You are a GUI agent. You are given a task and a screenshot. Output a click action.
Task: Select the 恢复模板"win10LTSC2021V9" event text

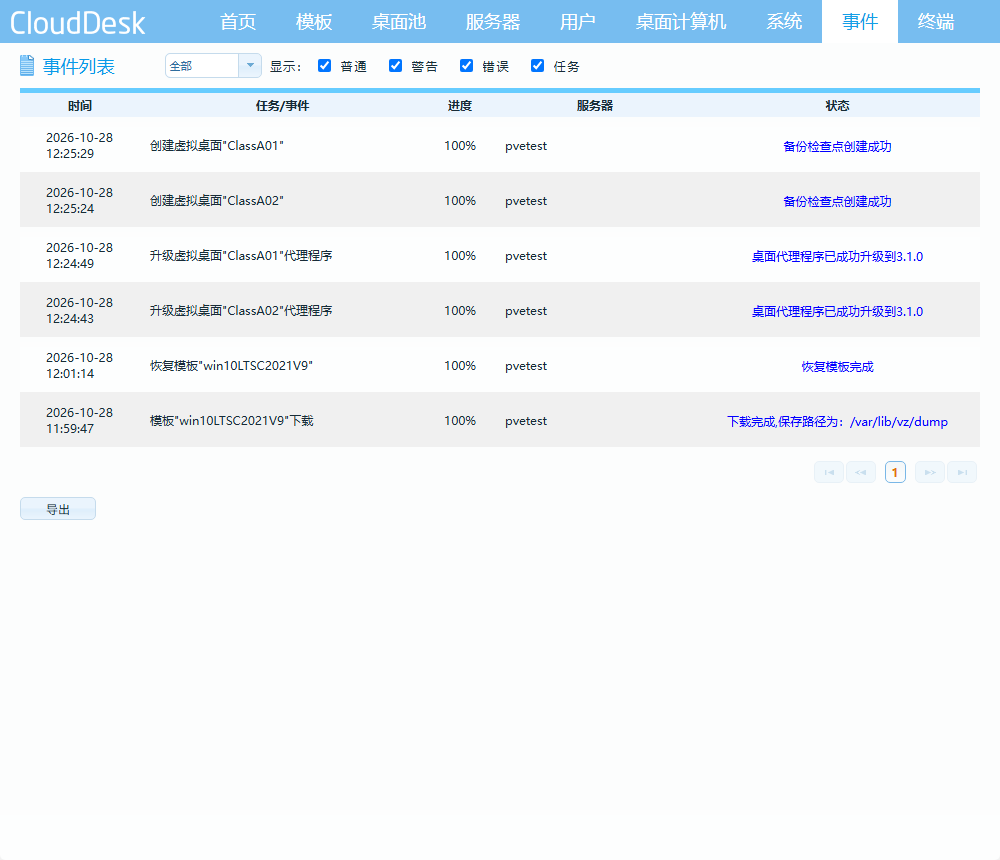232,366
